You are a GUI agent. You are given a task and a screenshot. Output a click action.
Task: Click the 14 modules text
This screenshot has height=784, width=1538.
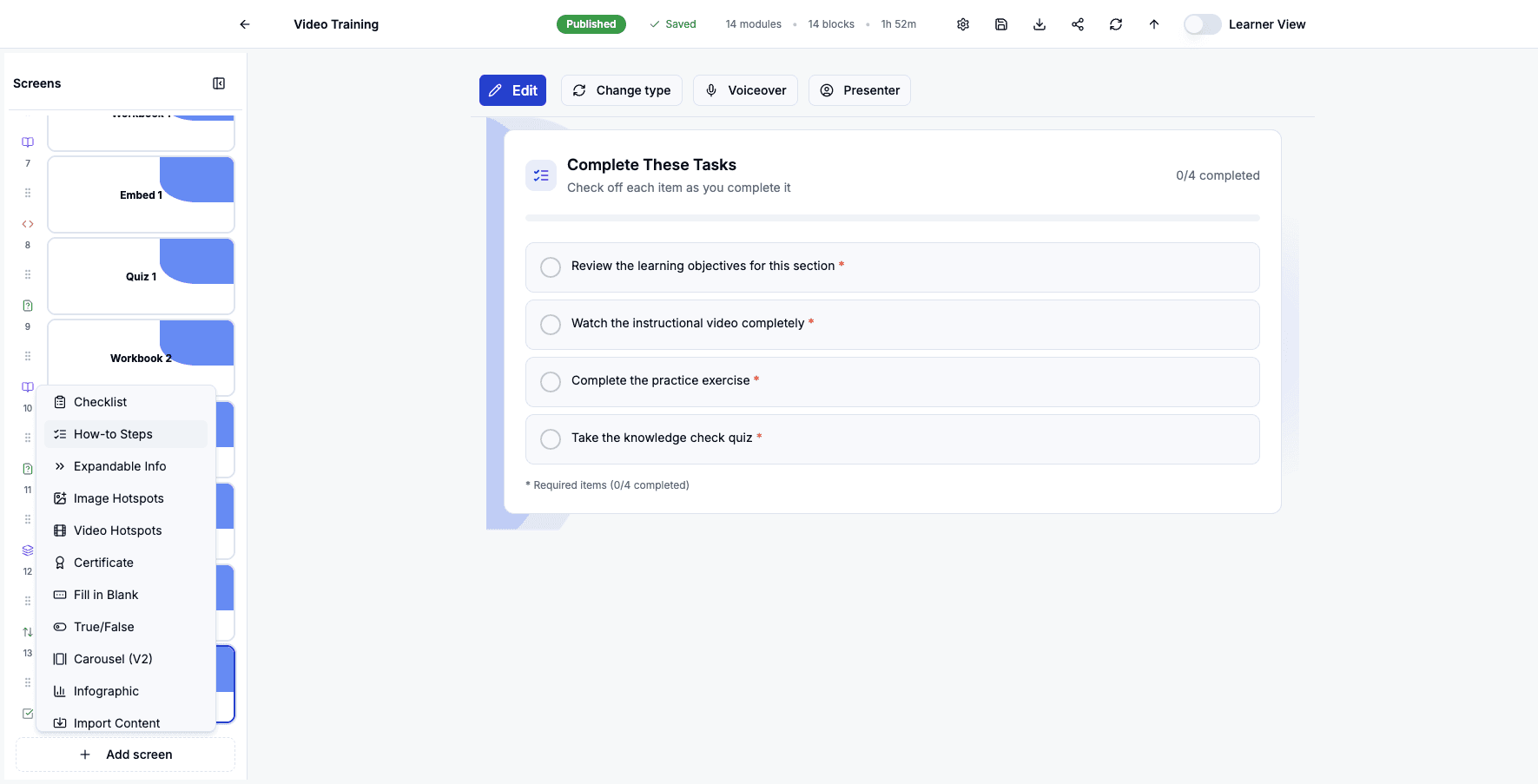click(x=754, y=24)
